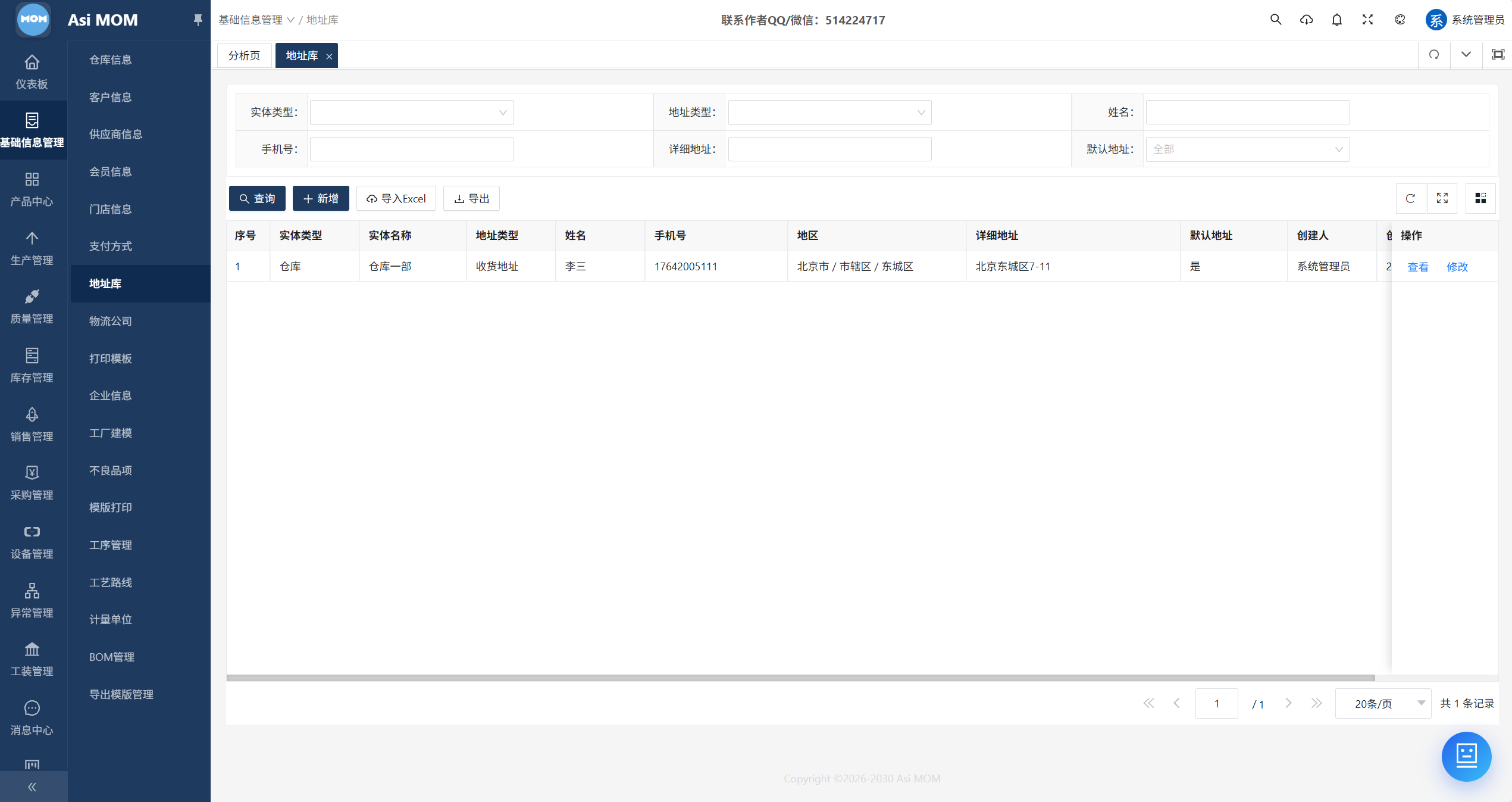Open the 工装管理 module icon
The height and width of the screenshot is (802, 1512).
[32, 649]
